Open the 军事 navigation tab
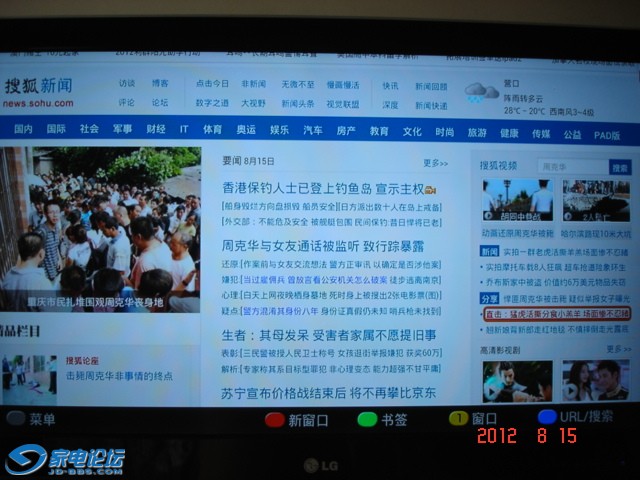The width and height of the screenshot is (640, 480). (122, 129)
